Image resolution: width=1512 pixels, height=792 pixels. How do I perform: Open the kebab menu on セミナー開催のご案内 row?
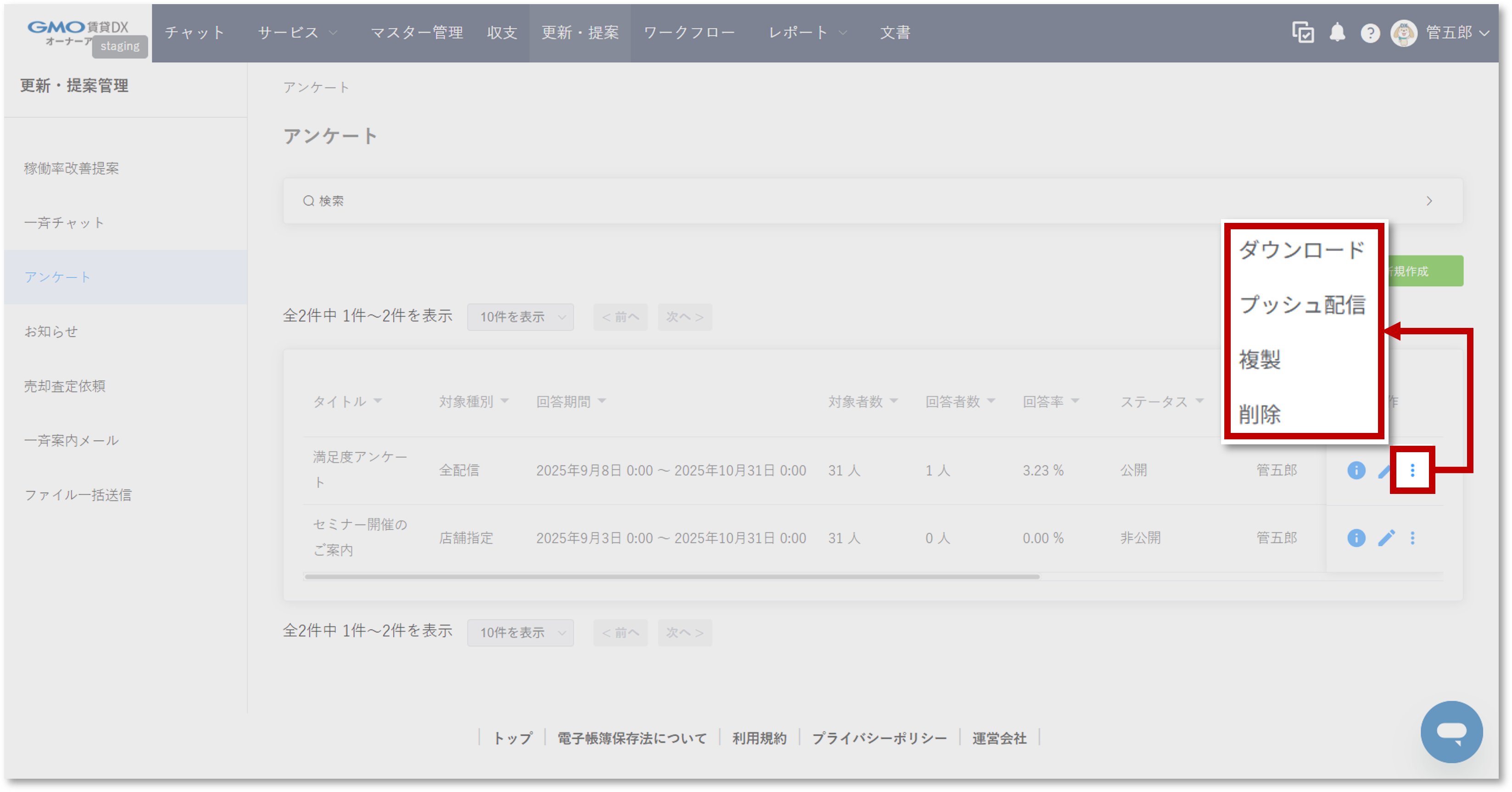(x=1412, y=538)
